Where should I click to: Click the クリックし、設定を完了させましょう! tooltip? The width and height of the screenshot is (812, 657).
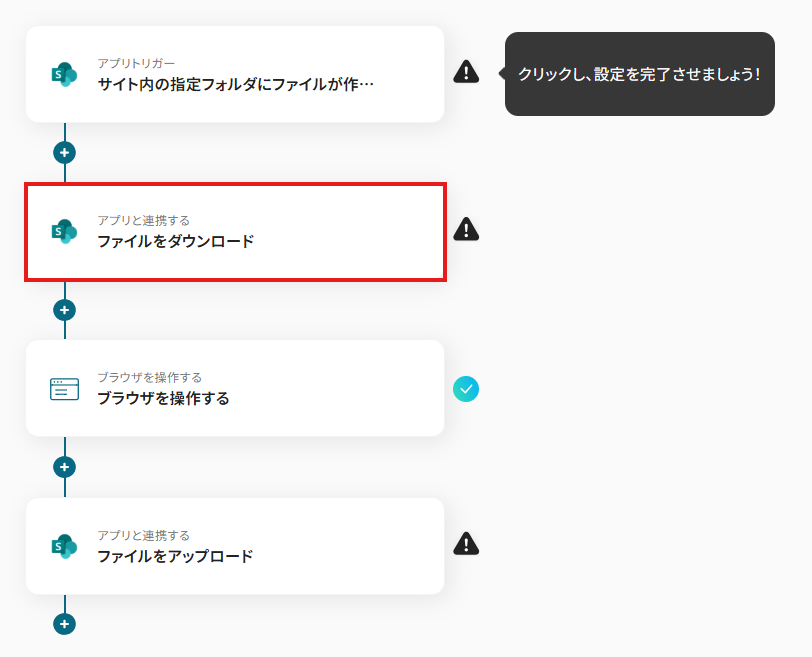pos(640,74)
